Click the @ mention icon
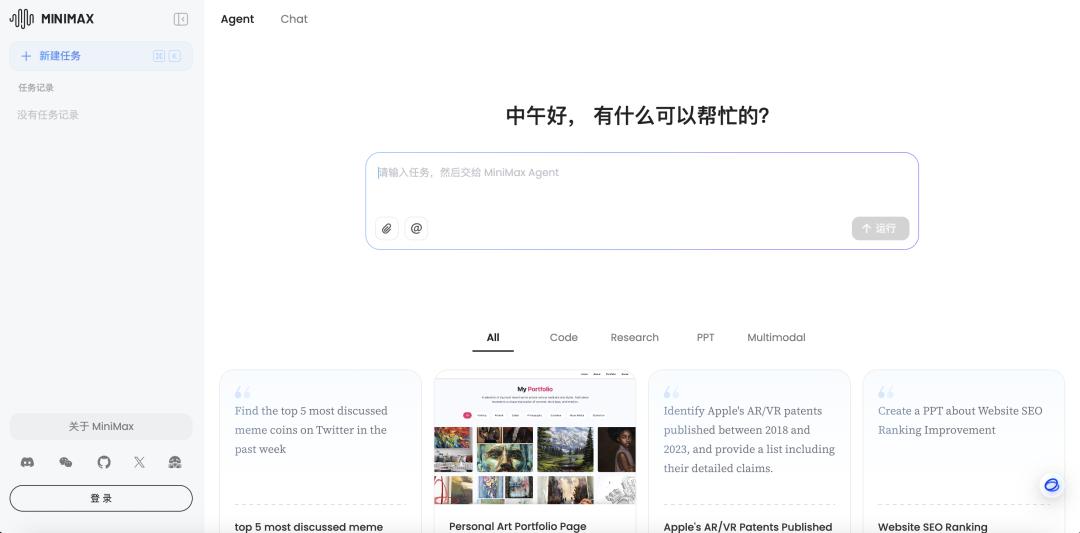 point(417,228)
